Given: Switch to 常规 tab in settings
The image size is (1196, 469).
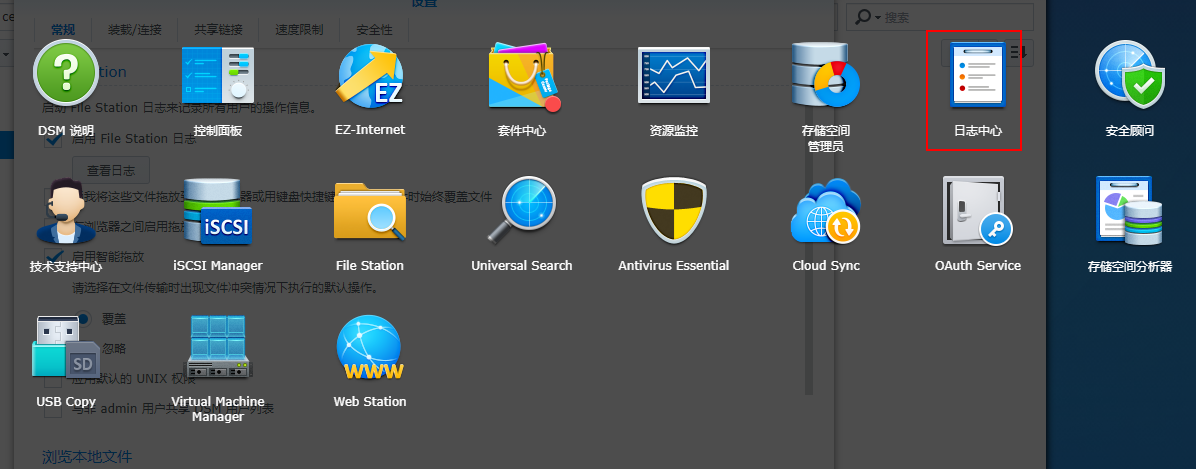Looking at the screenshot, I should click(x=63, y=30).
